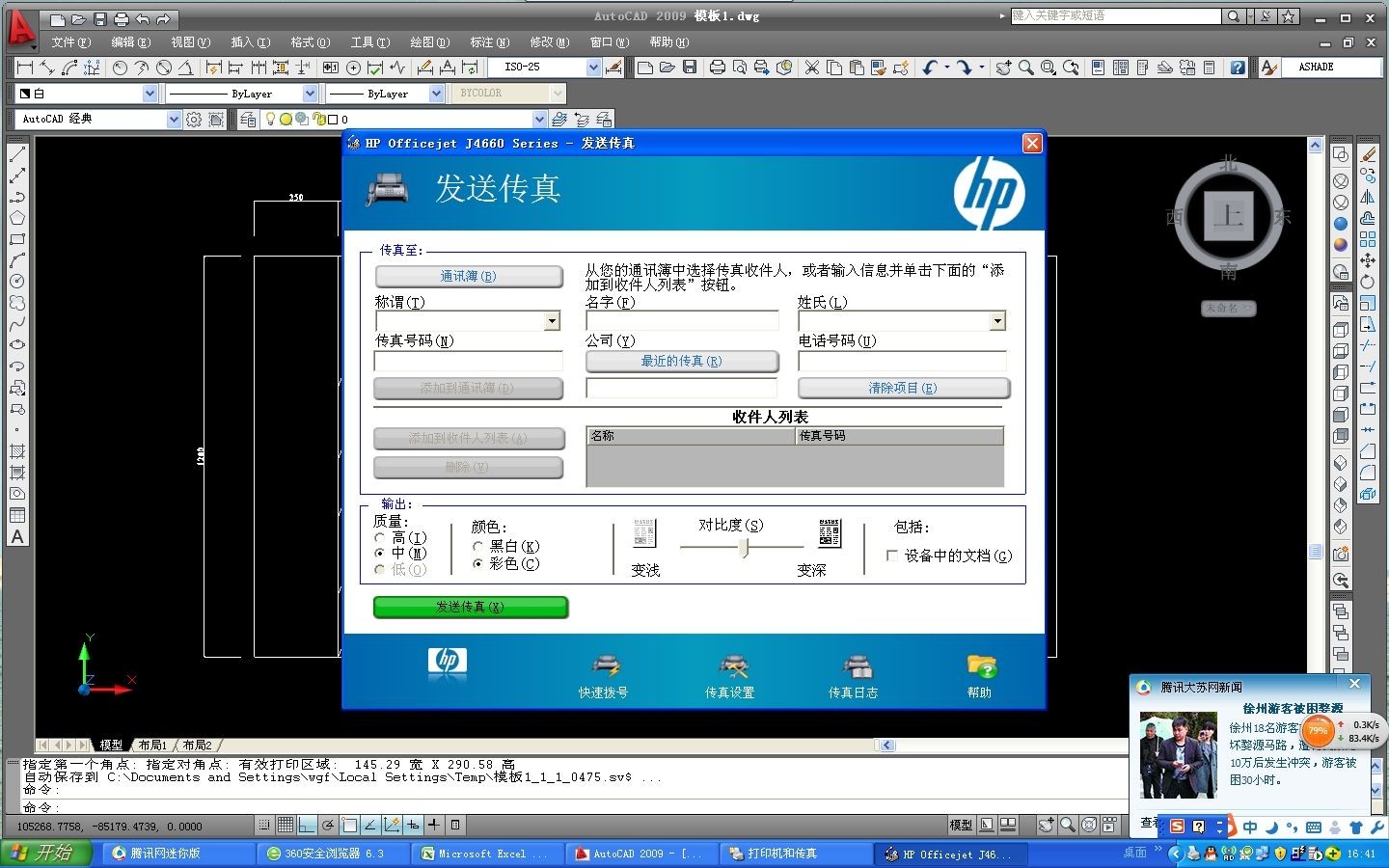The width and height of the screenshot is (1389, 868).
Task: Open the 编辑 (Edit) menu
Action: click(x=130, y=42)
